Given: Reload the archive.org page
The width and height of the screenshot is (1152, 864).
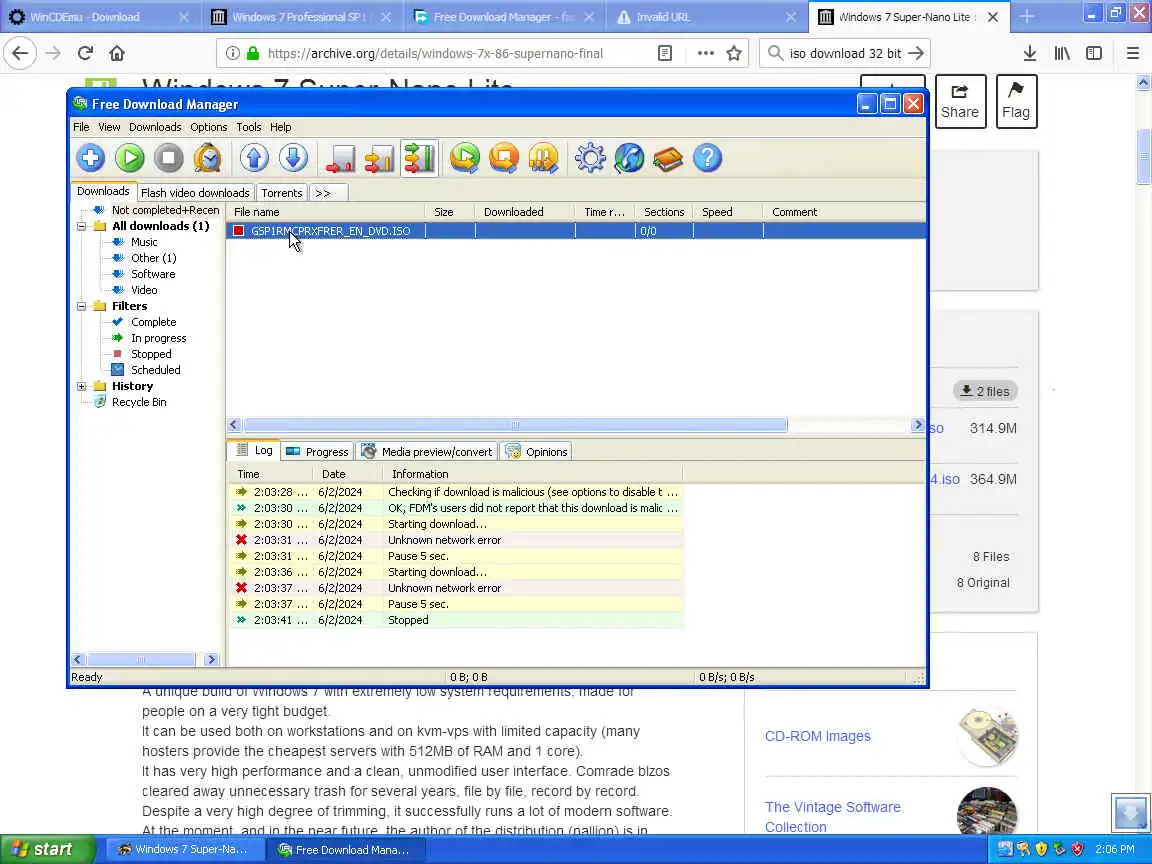Looking at the screenshot, I should 85,53.
